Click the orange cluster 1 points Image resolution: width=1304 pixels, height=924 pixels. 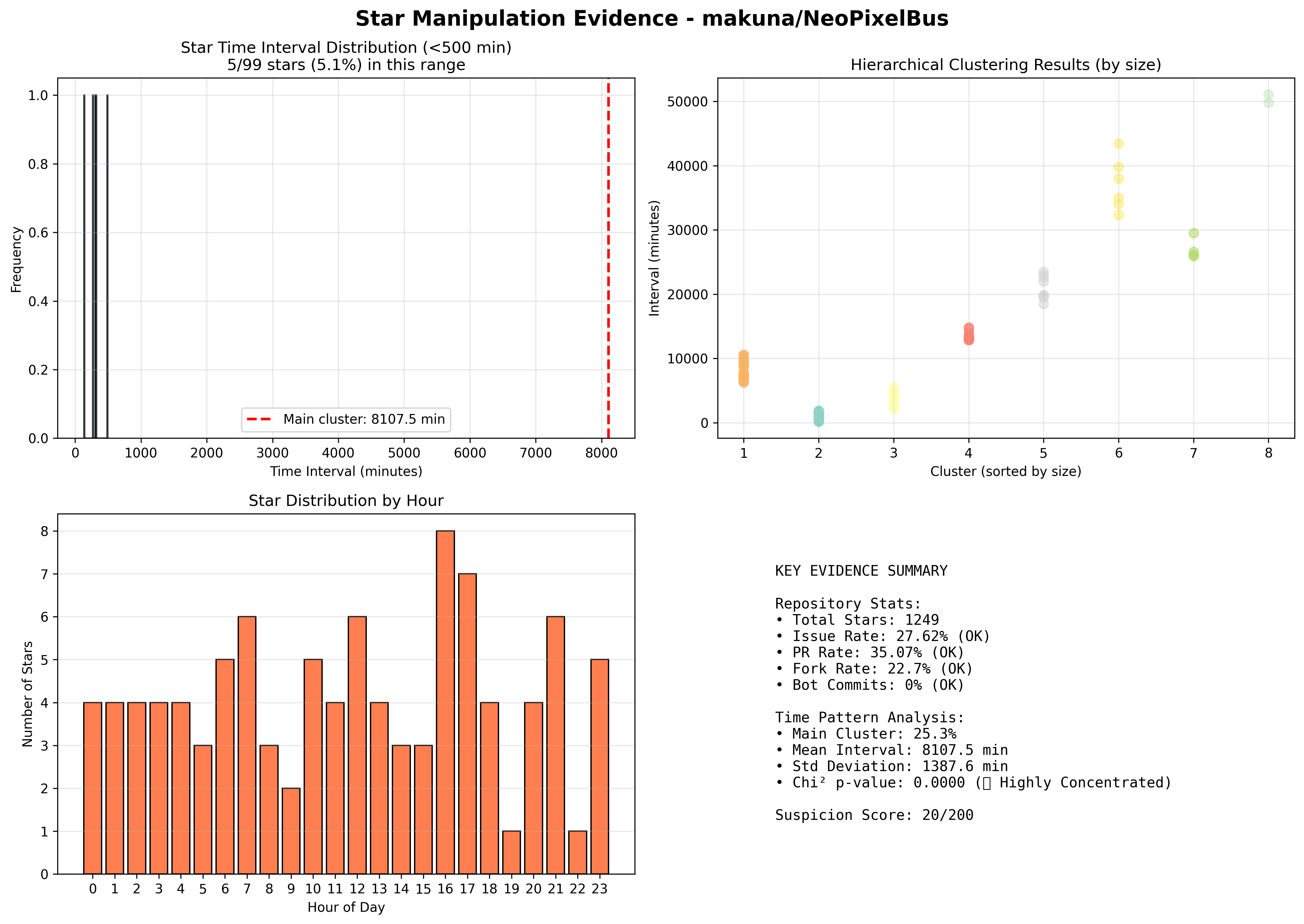[x=743, y=369]
